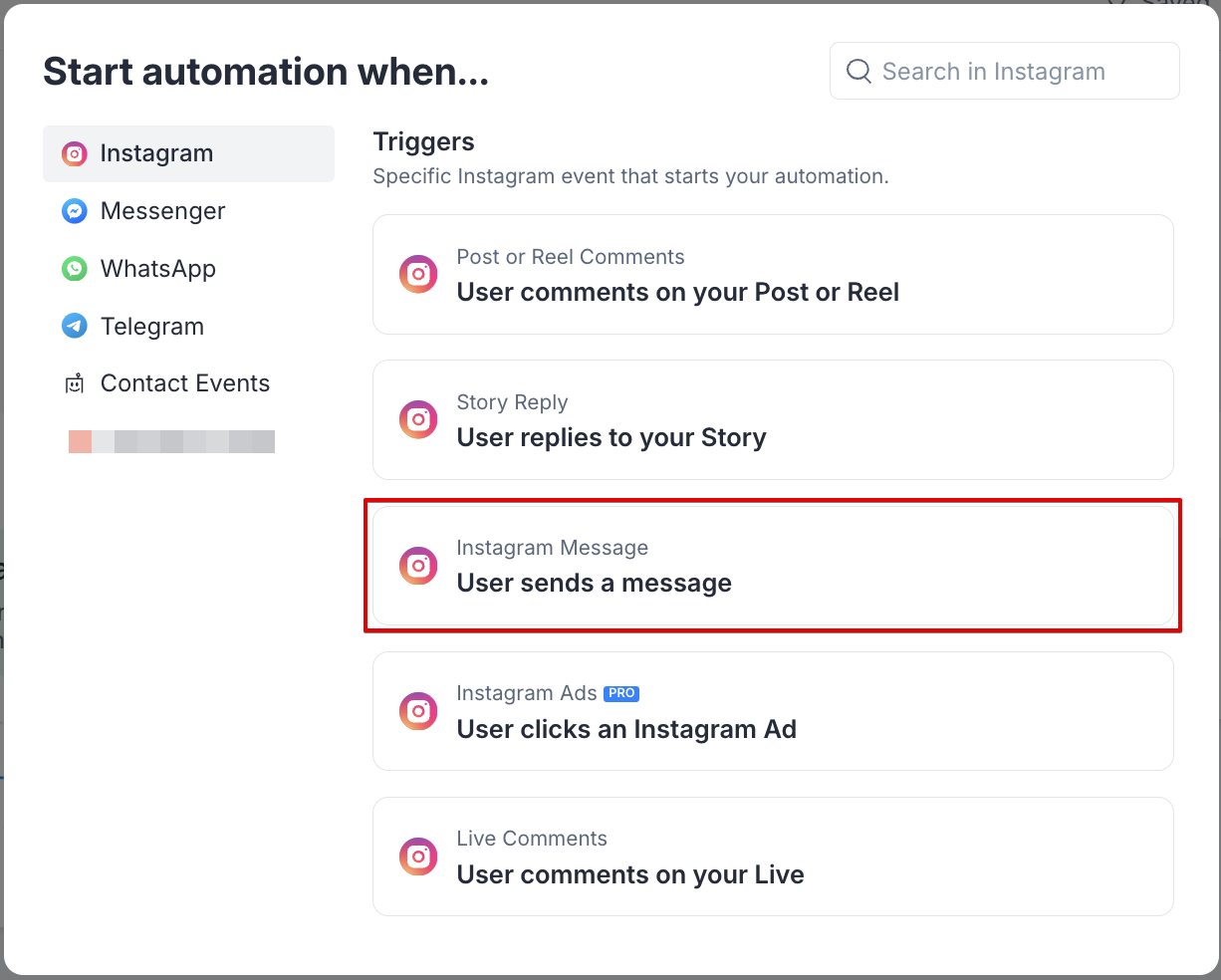Click the Messenger logo icon
This screenshot has height=980, width=1221.
pyautogui.click(x=75, y=211)
